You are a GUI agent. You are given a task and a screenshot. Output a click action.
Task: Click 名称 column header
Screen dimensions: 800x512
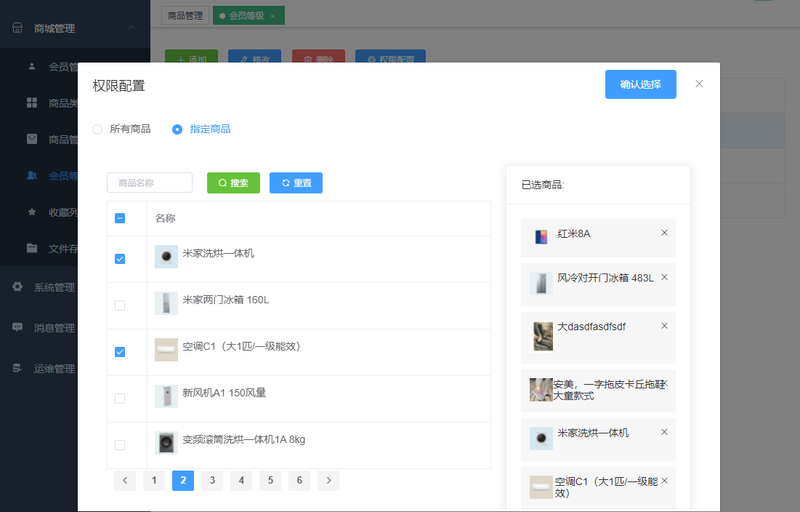165,218
